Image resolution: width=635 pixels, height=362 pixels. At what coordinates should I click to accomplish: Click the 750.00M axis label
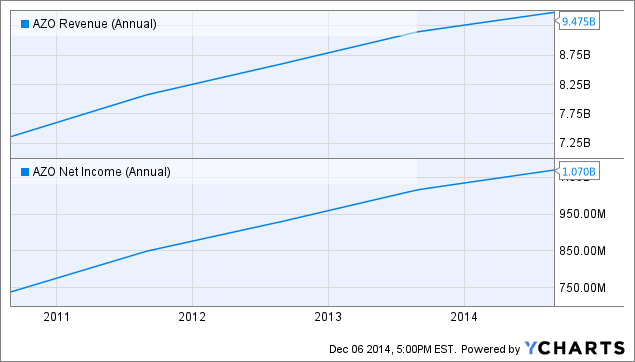point(582,288)
